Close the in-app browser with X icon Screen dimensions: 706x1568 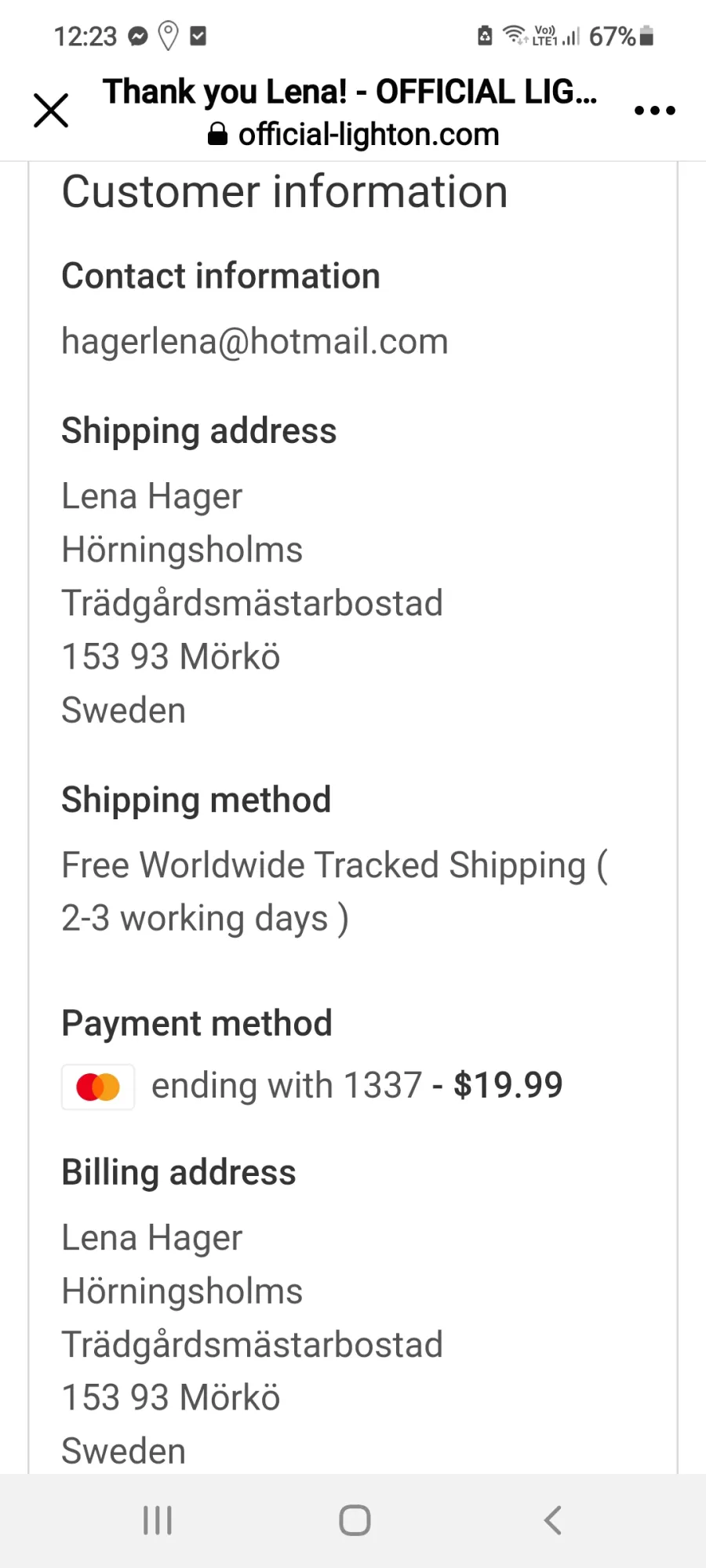[51, 110]
